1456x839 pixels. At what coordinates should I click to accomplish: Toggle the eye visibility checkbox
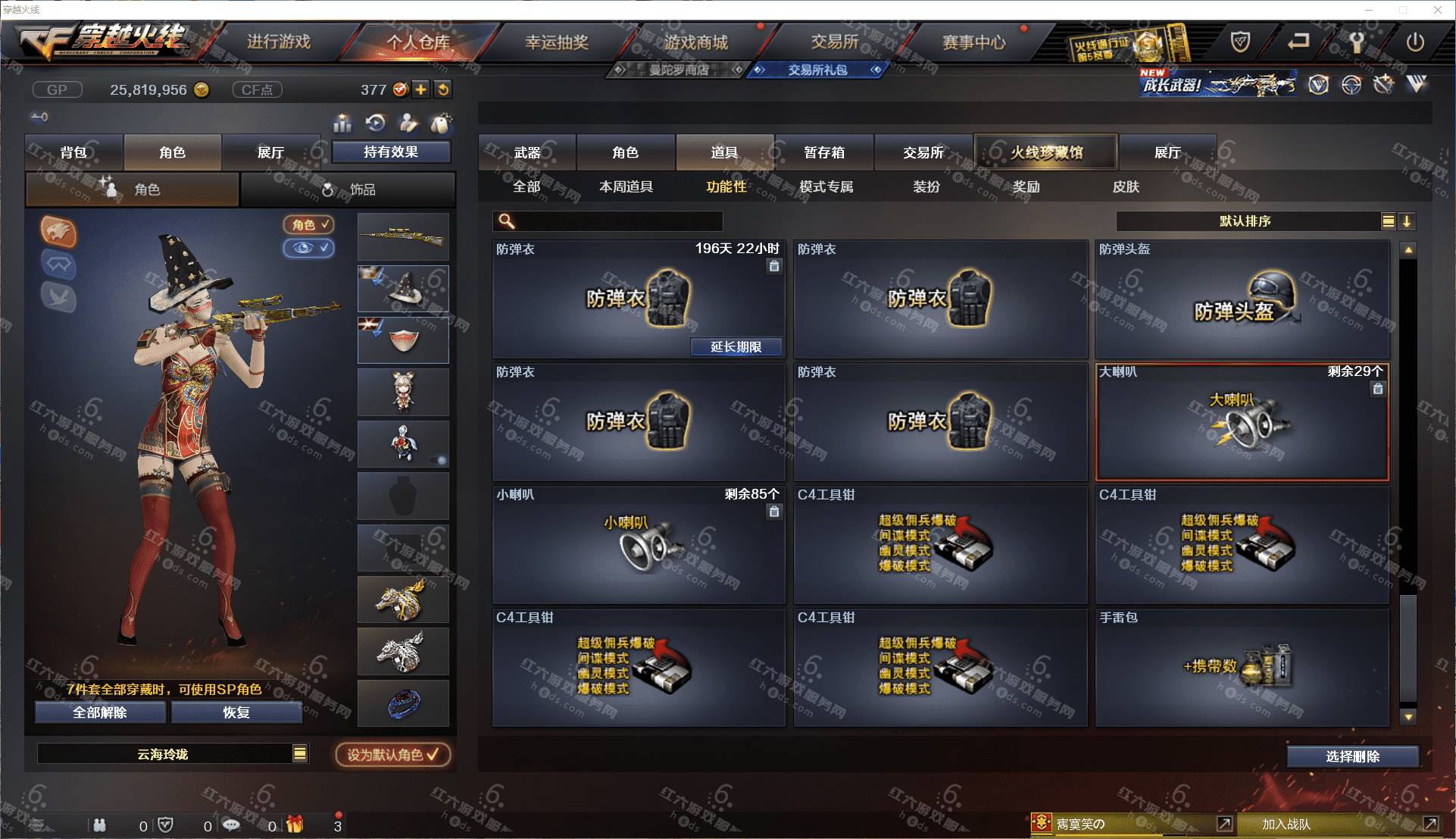click(x=309, y=248)
